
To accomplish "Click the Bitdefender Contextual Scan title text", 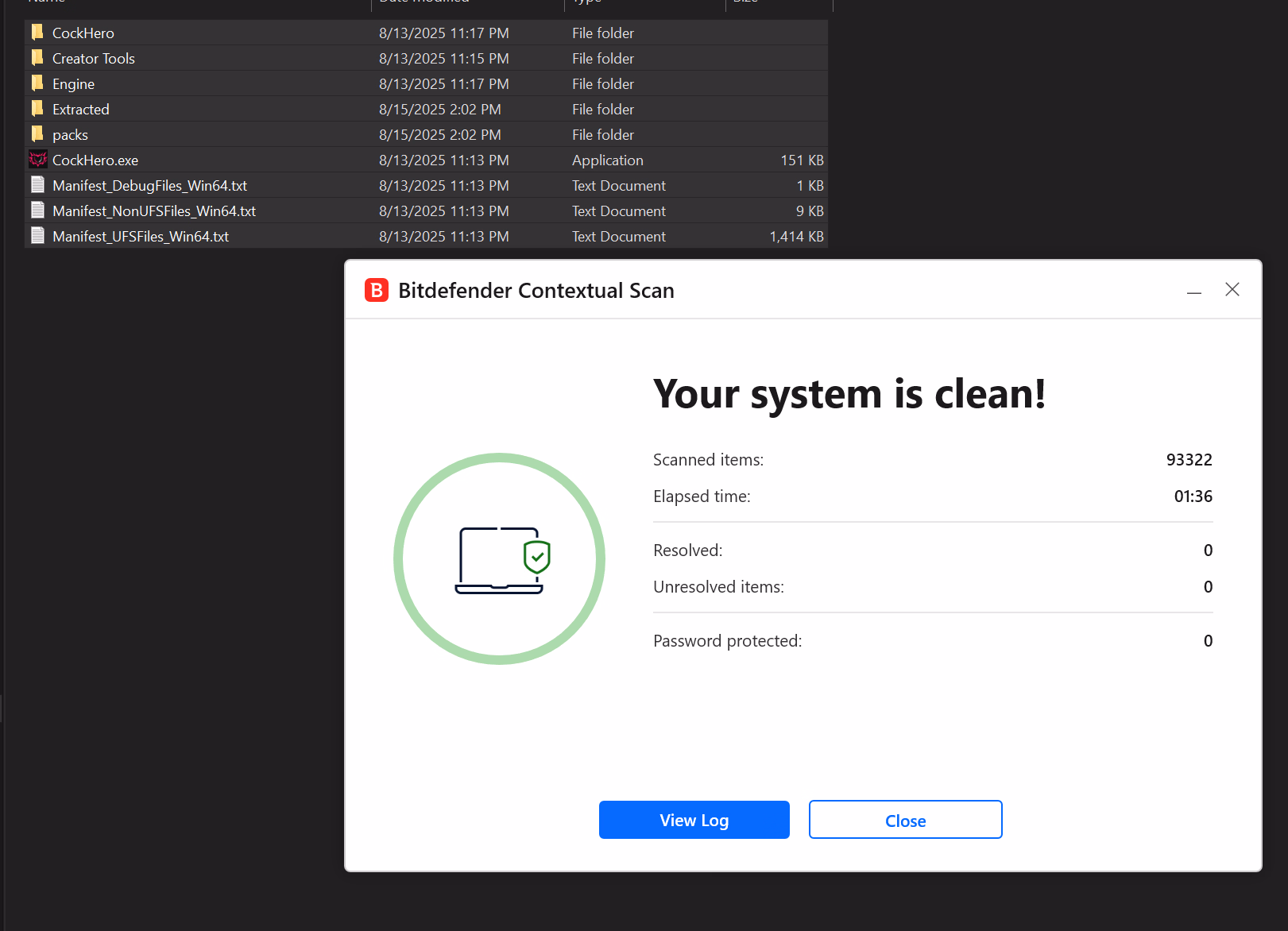I will [x=536, y=291].
